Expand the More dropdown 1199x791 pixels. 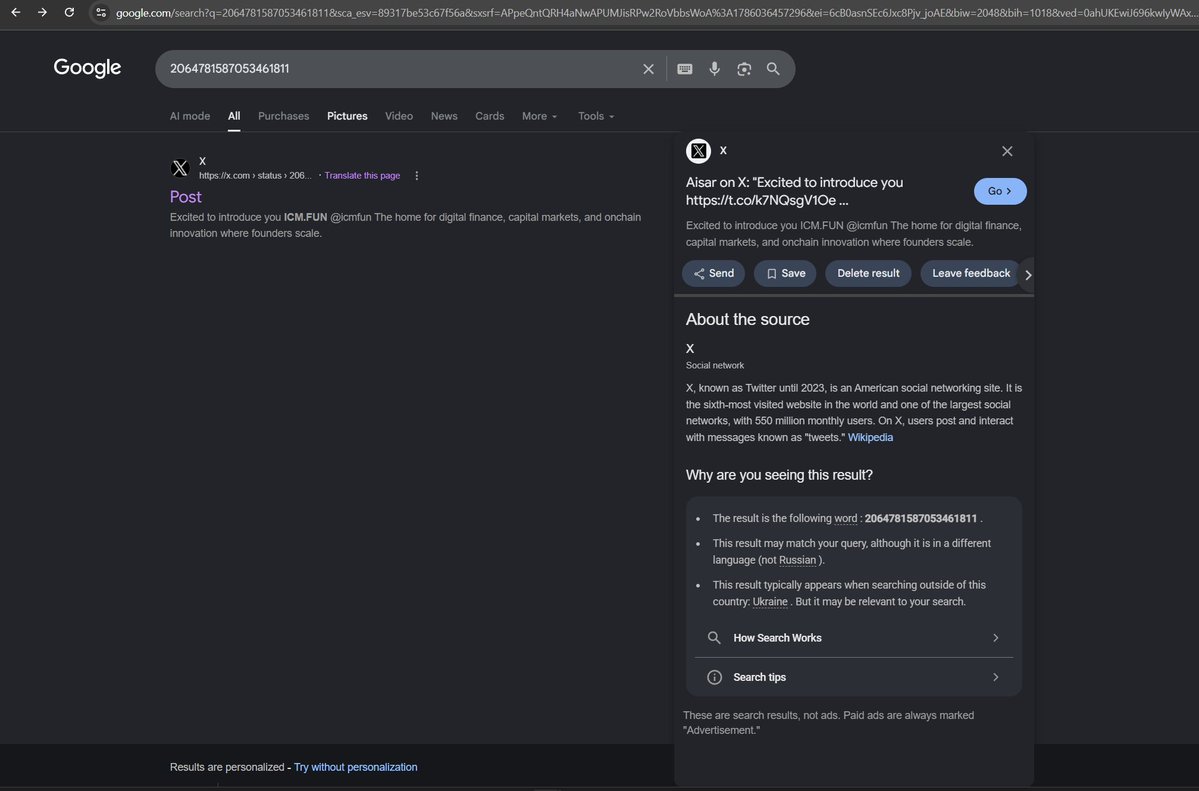[x=540, y=116]
